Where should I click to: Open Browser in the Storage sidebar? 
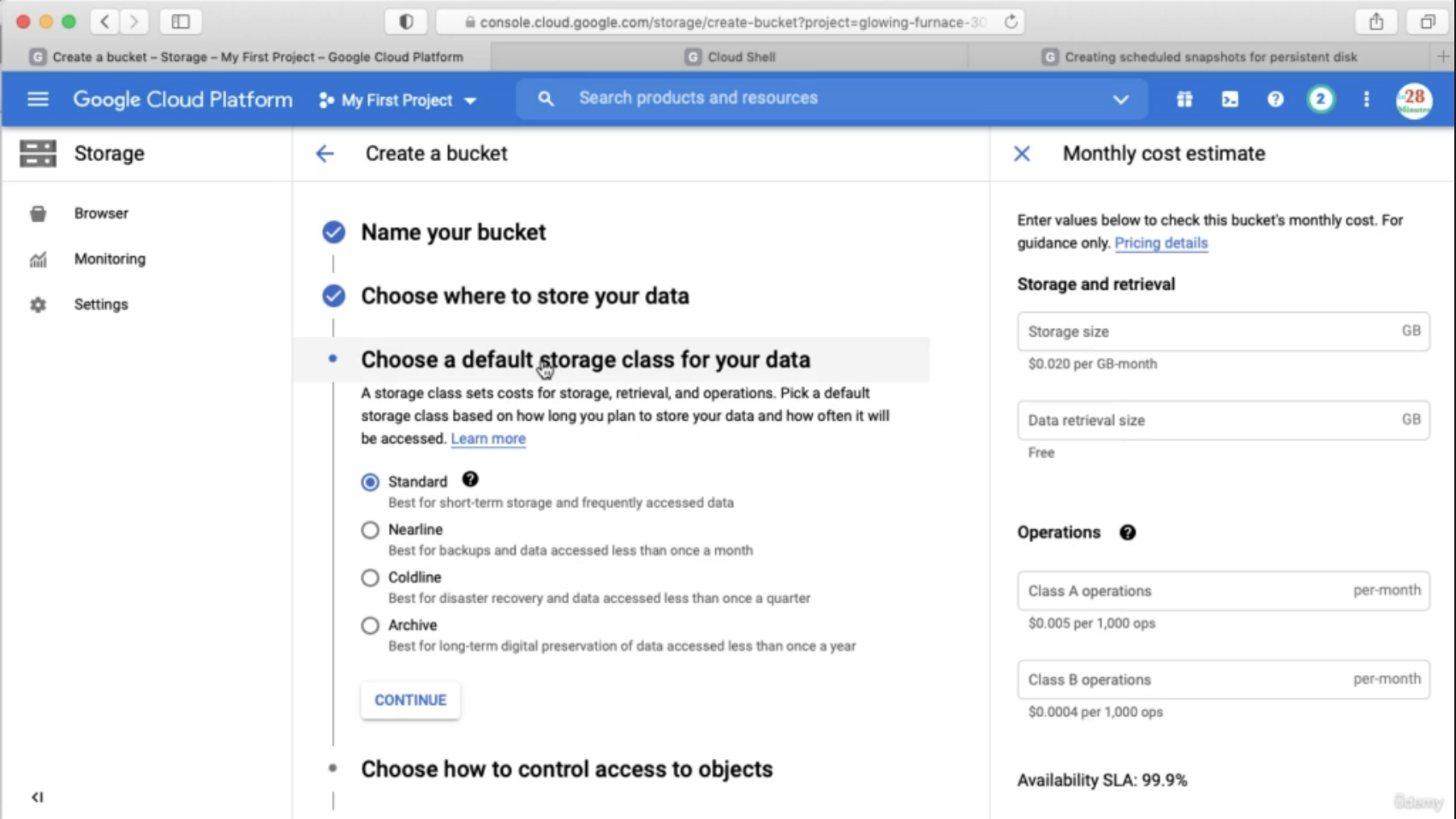[x=100, y=213]
